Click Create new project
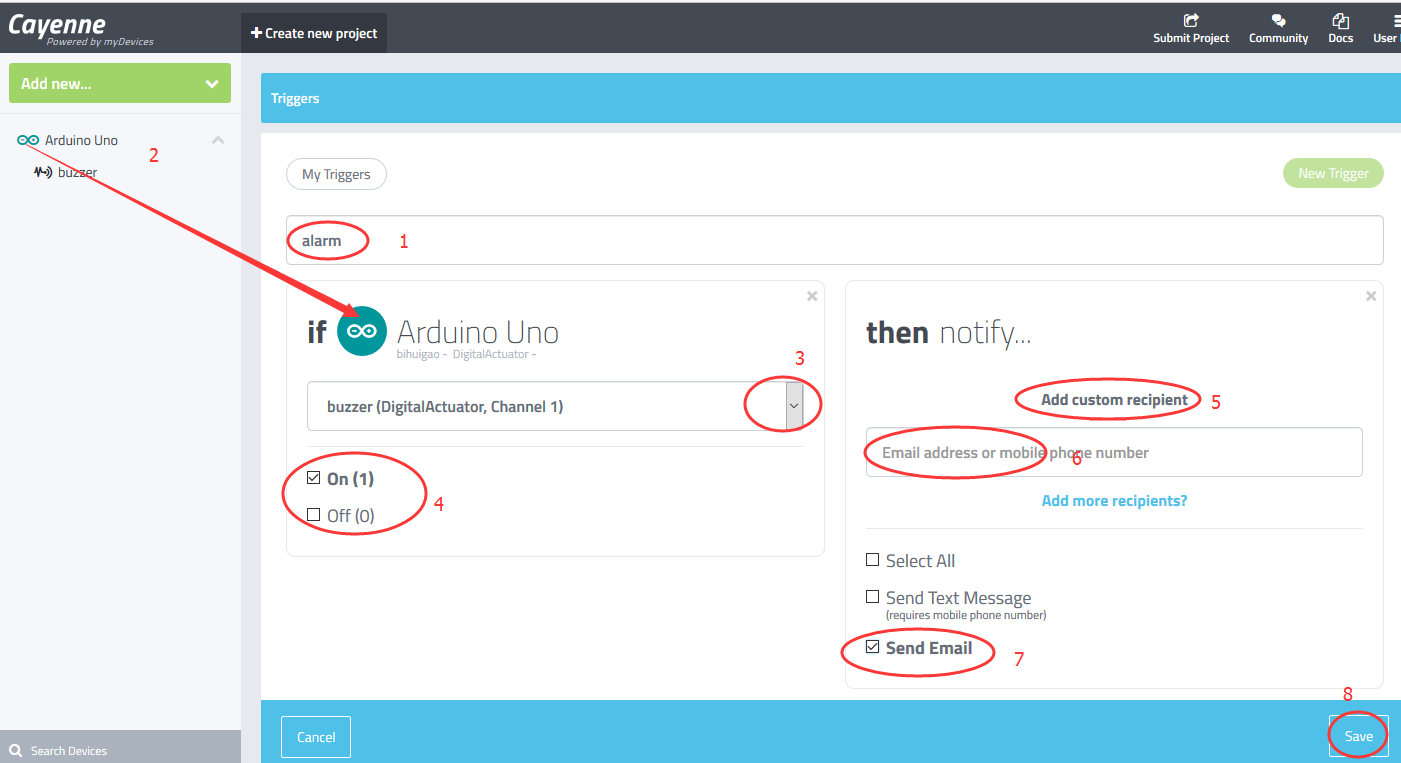Screen dimensions: 1401x763 [x=314, y=33]
